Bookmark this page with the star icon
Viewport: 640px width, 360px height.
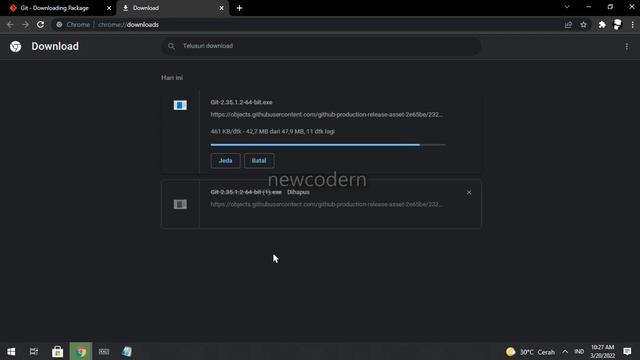point(583,25)
